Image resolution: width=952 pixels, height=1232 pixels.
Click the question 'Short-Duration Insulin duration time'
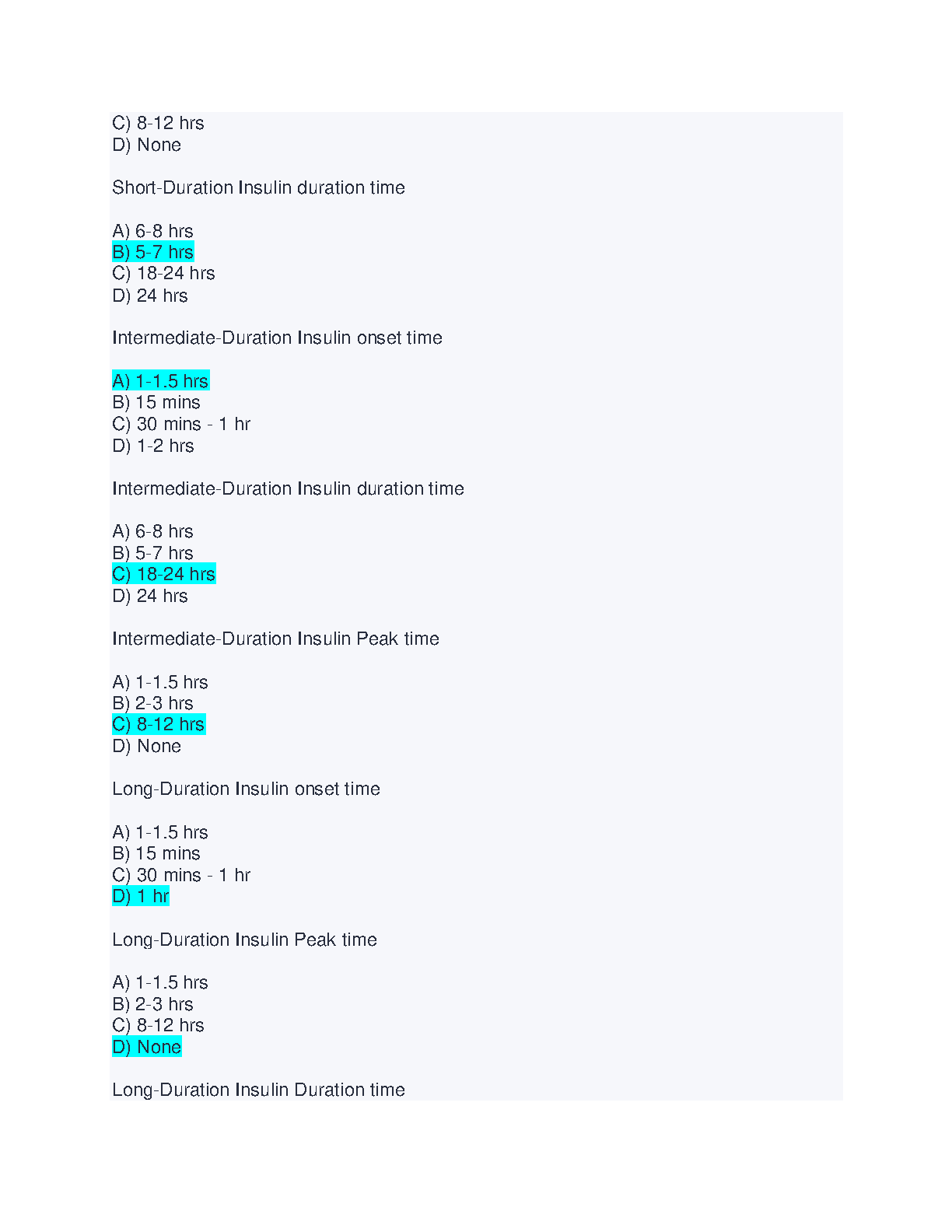pos(258,188)
